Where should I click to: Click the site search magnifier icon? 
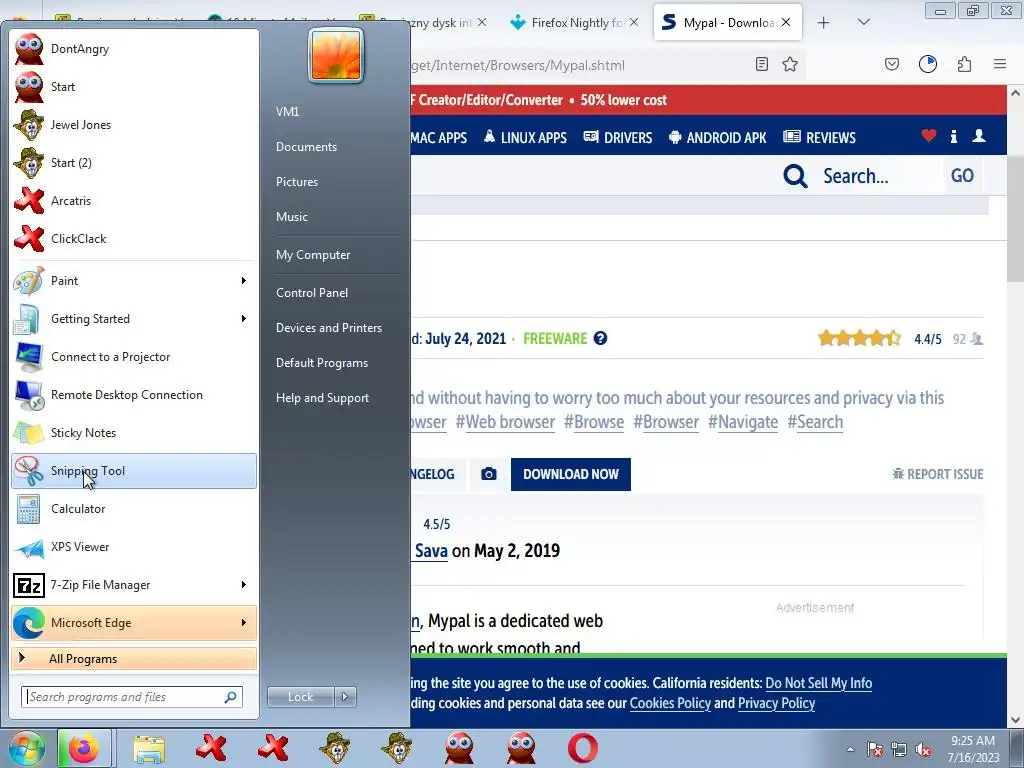pyautogui.click(x=795, y=176)
